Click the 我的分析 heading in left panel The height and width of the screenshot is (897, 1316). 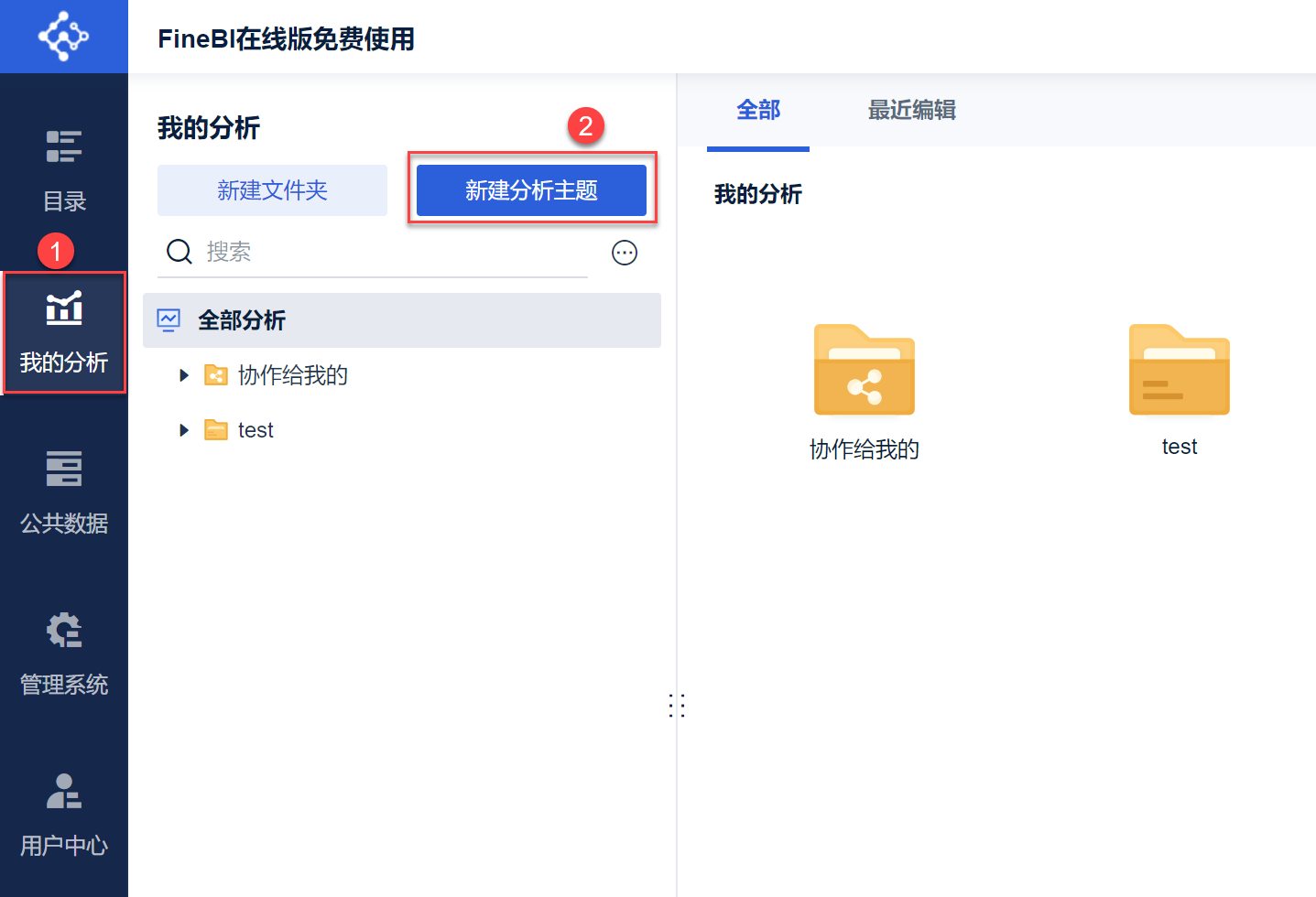point(209,128)
